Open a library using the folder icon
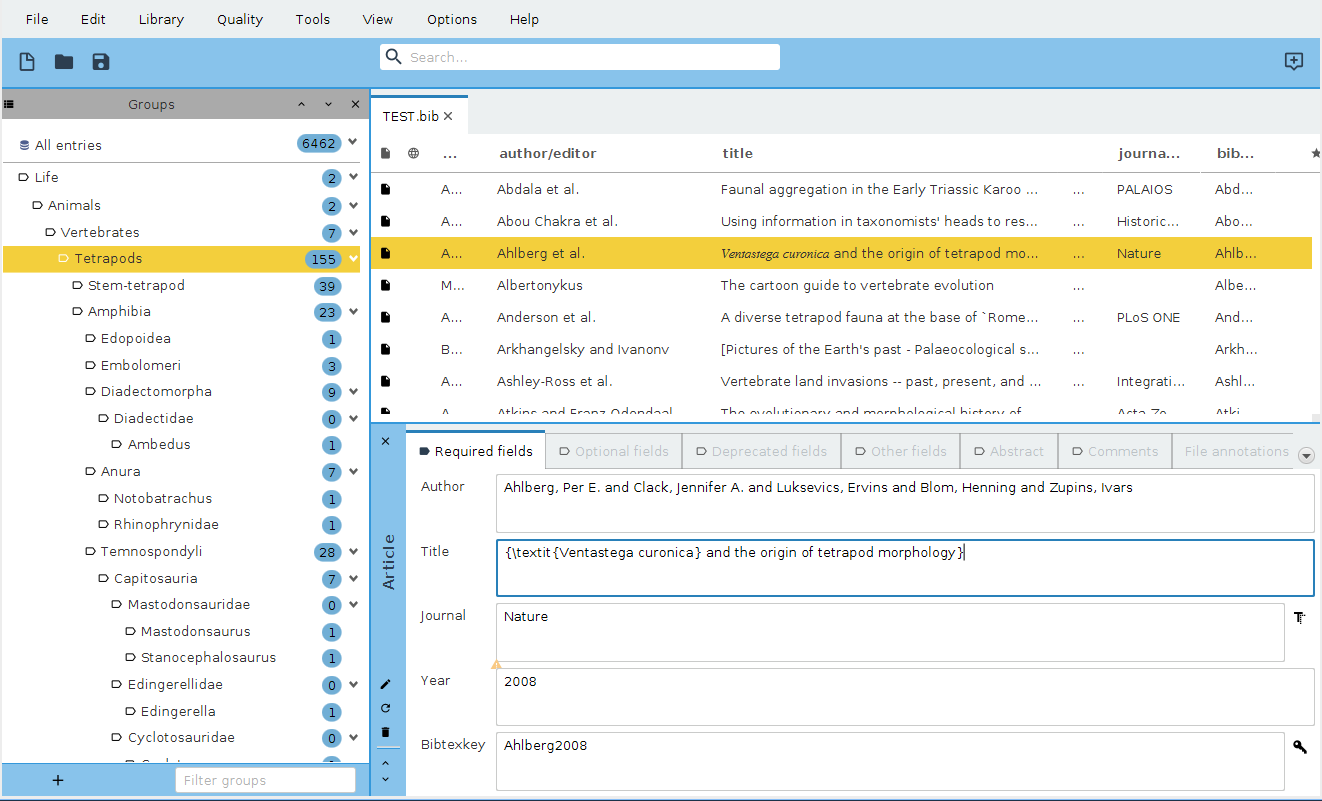The image size is (1322, 801). (64, 62)
